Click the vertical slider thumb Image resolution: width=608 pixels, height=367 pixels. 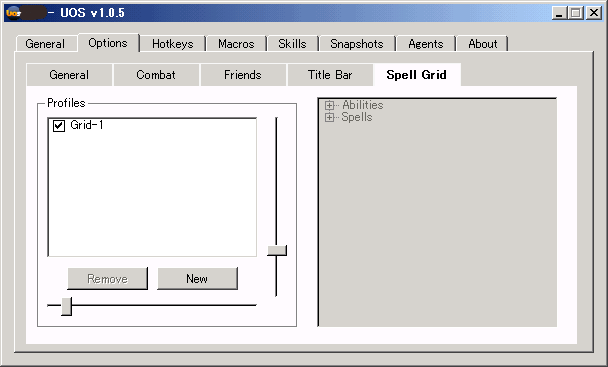click(277, 250)
